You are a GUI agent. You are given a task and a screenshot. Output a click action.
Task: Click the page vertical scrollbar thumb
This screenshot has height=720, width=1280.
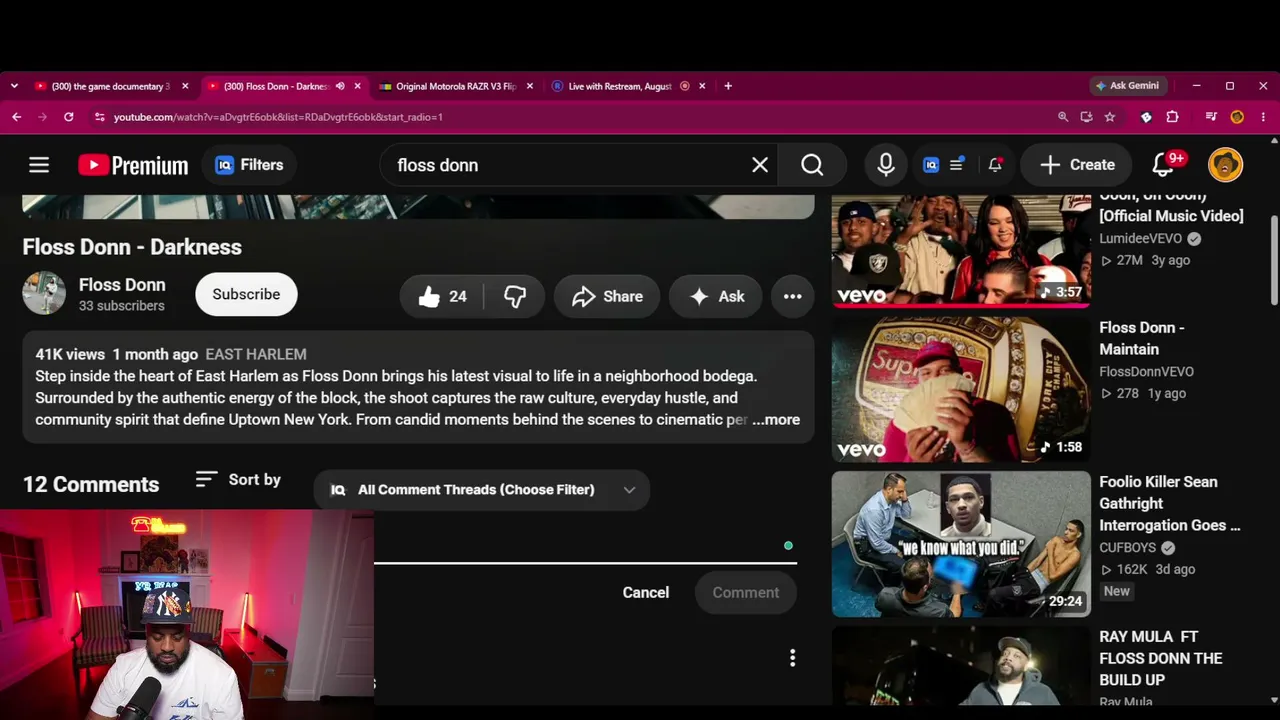1274,260
